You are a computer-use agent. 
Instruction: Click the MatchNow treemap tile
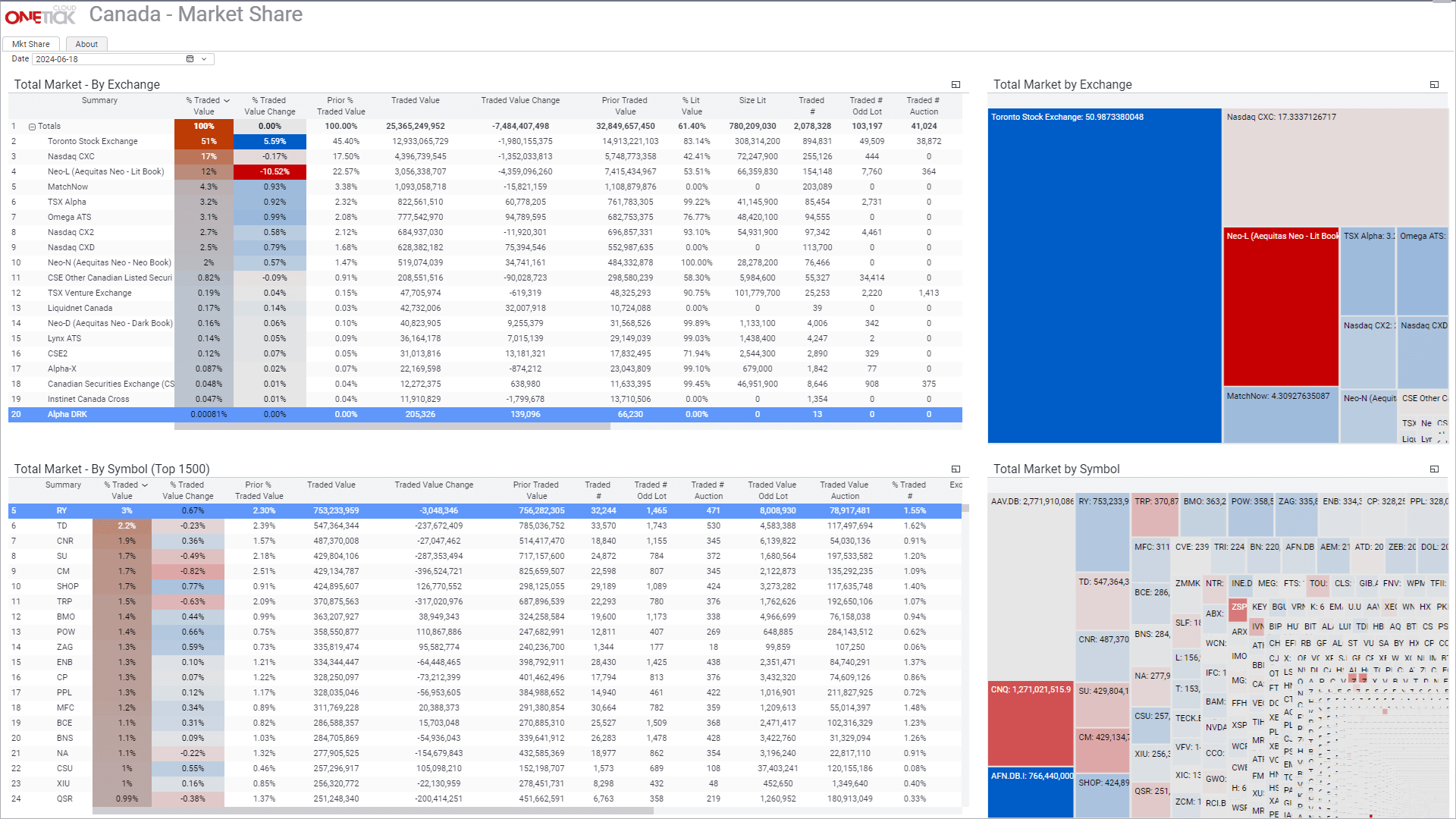(x=1281, y=416)
